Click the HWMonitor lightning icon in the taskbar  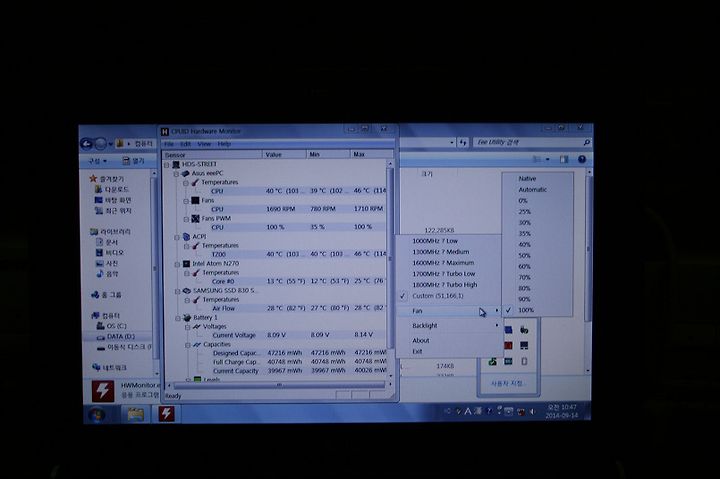coord(166,414)
